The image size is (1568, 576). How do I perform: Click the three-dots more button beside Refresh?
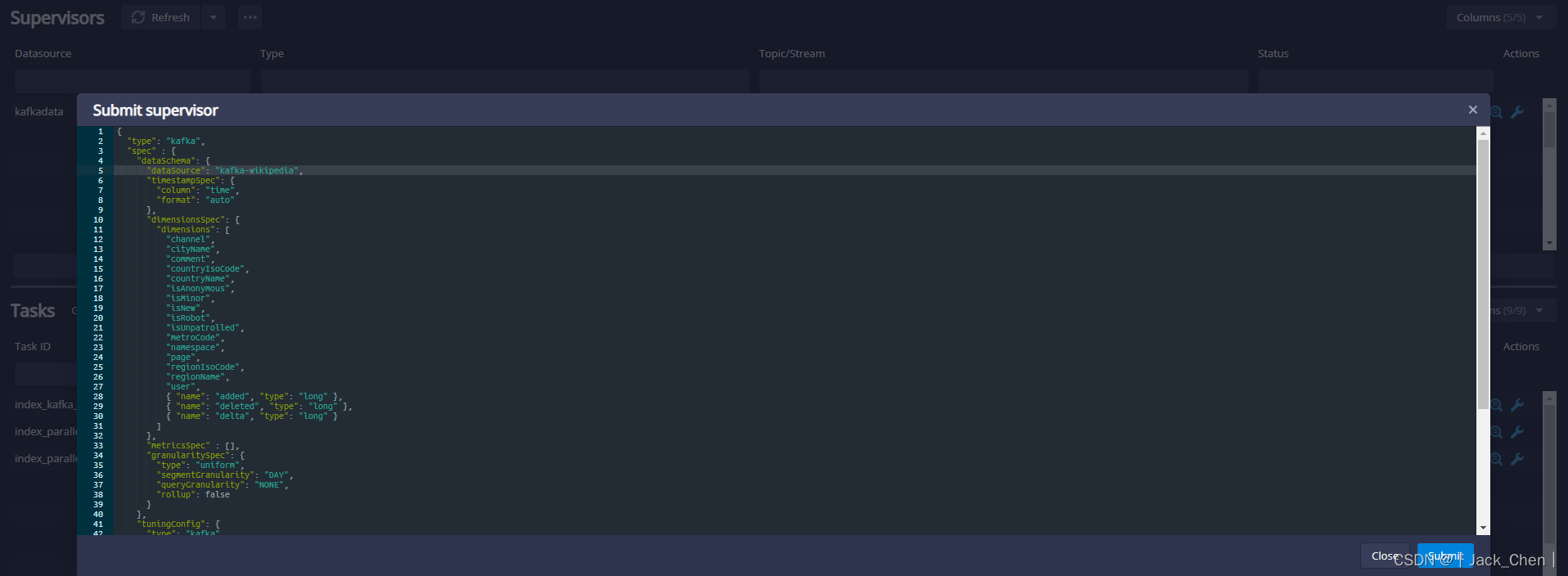(x=250, y=17)
